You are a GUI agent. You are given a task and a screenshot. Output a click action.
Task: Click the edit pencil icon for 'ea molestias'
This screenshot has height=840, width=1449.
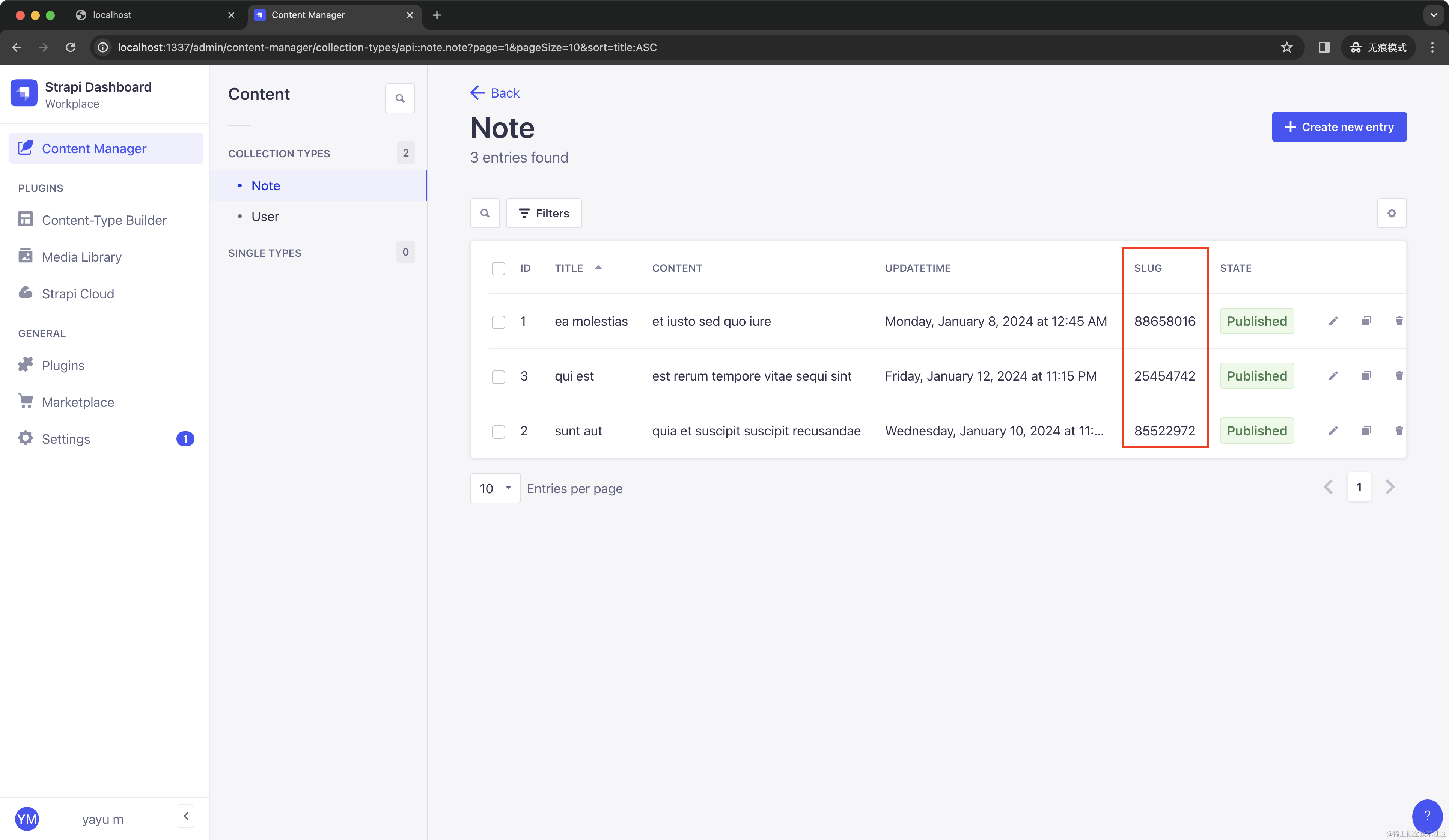pos(1333,321)
